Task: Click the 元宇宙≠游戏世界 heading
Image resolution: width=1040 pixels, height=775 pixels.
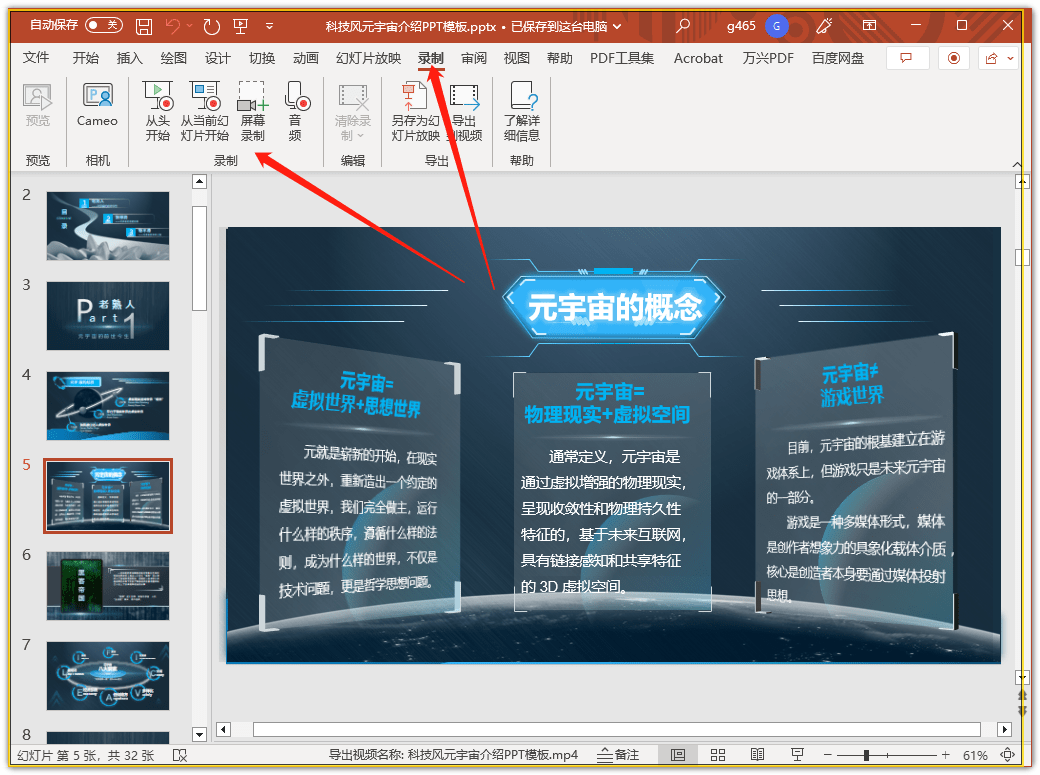Action: (x=852, y=385)
